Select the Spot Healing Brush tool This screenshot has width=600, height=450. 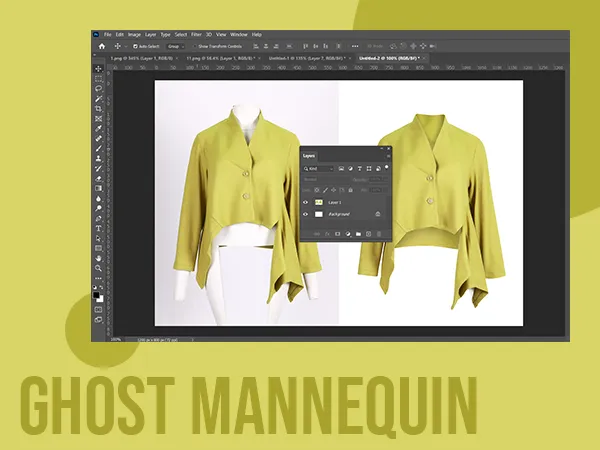click(98, 139)
